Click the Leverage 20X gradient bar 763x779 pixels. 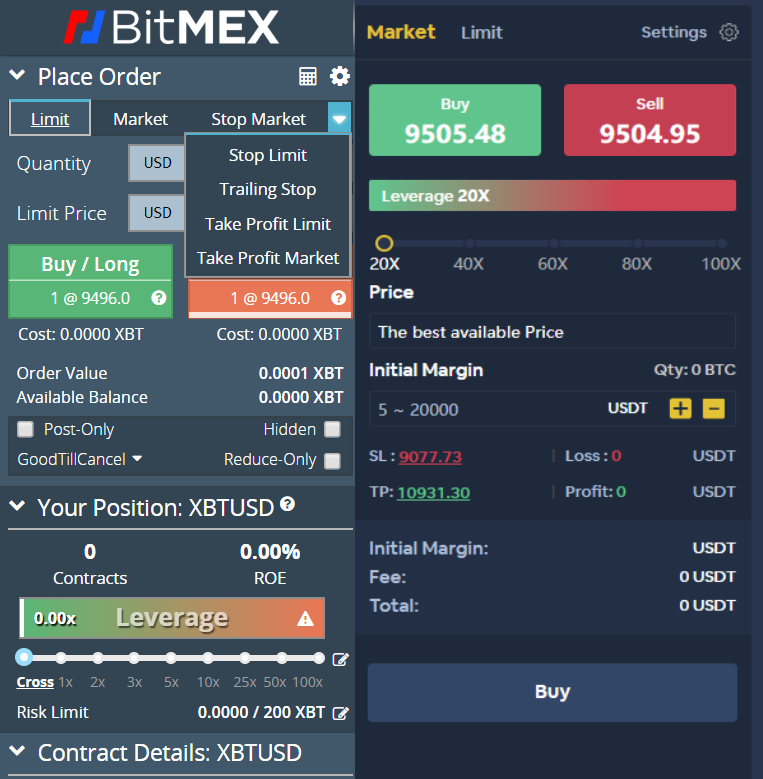pyautogui.click(x=552, y=196)
